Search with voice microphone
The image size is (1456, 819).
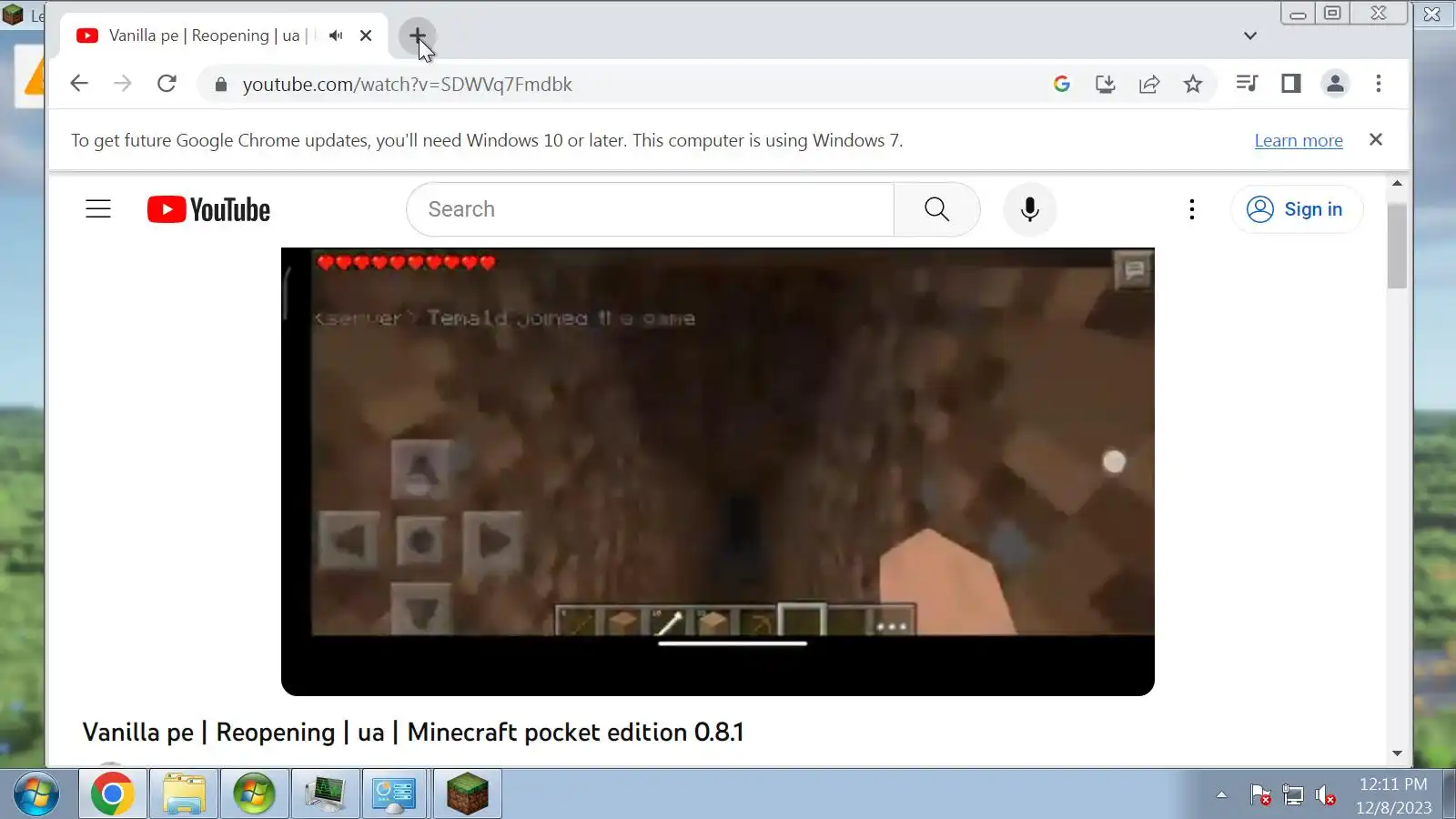[x=1029, y=209]
